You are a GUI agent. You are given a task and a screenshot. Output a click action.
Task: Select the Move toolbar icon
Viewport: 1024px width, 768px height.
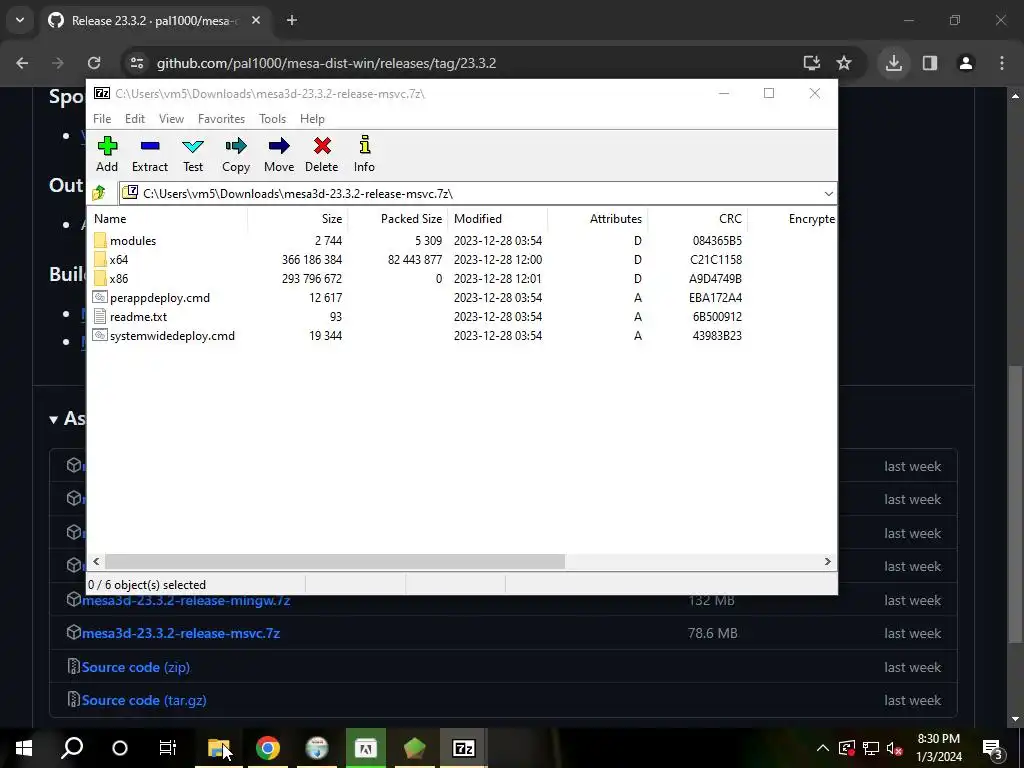click(279, 146)
